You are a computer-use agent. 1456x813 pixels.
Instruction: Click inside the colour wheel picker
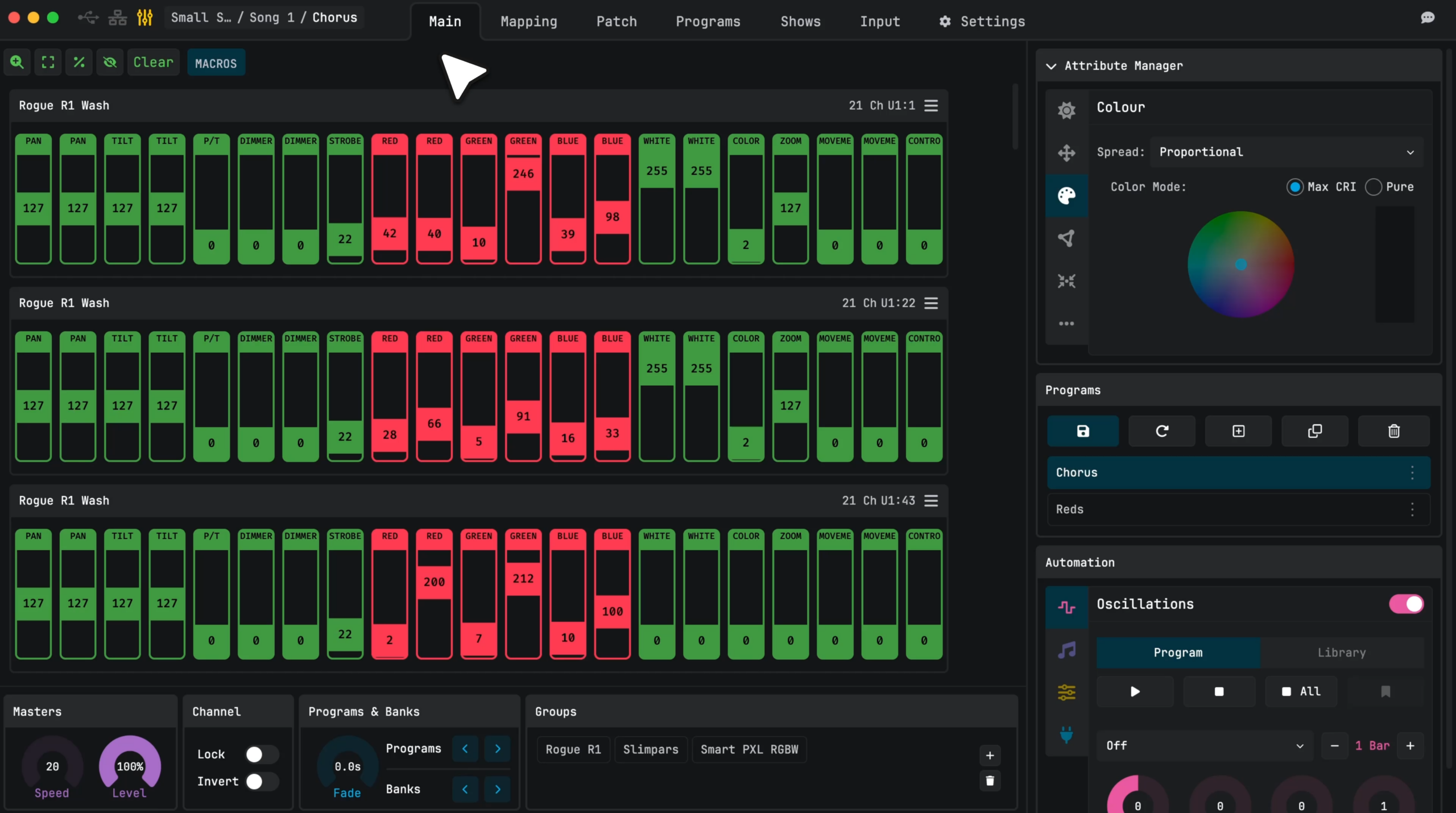[x=1241, y=265]
